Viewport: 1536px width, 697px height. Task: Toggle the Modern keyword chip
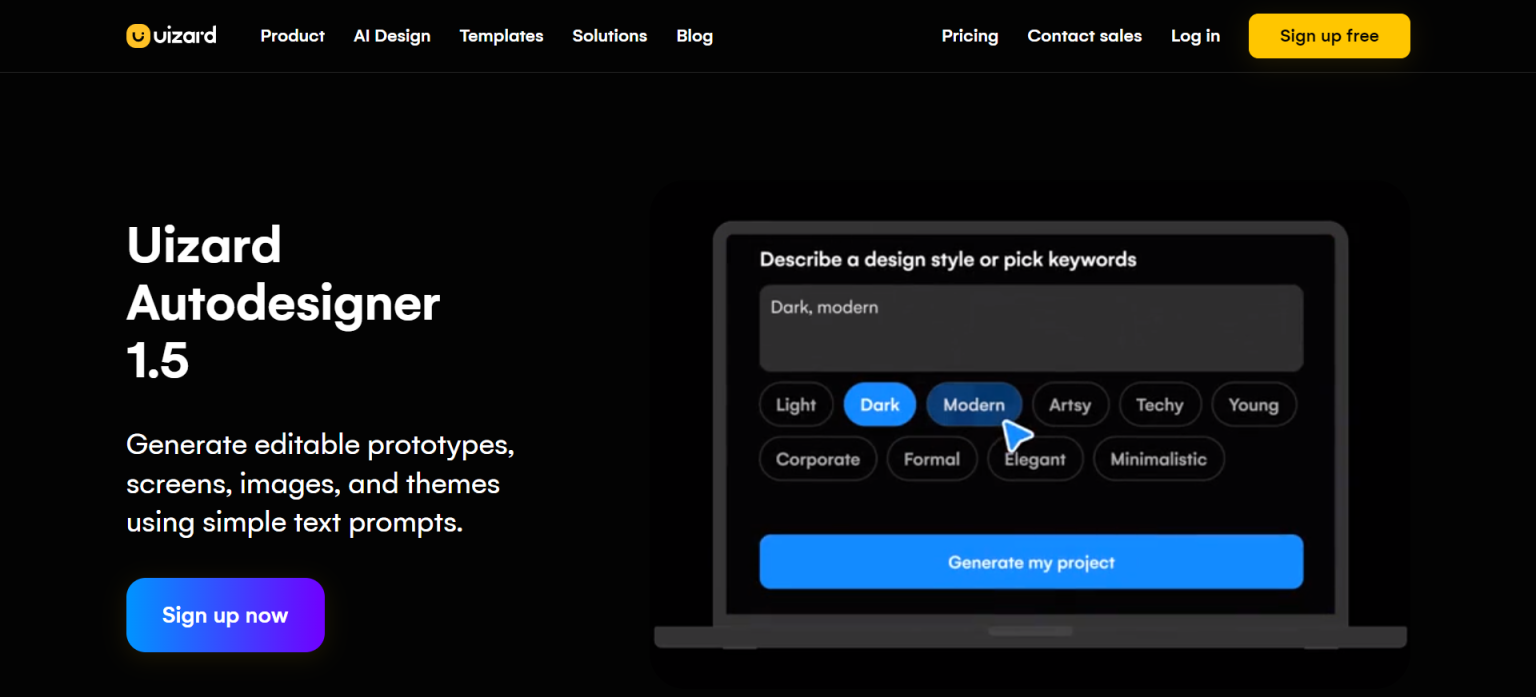[973, 405]
